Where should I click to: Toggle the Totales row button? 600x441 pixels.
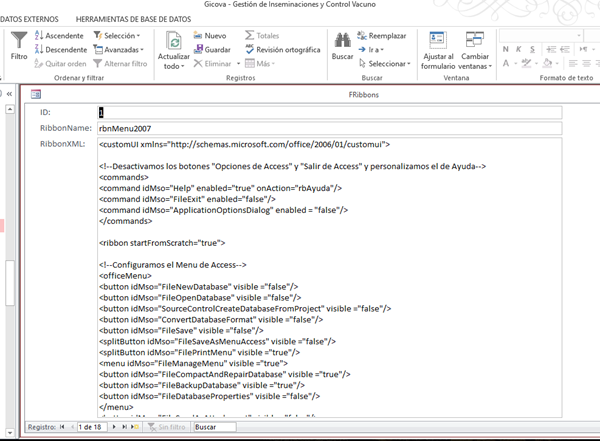click(262, 36)
